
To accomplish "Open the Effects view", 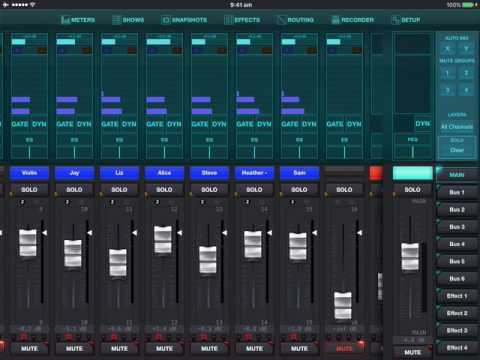I will coord(242,20).
